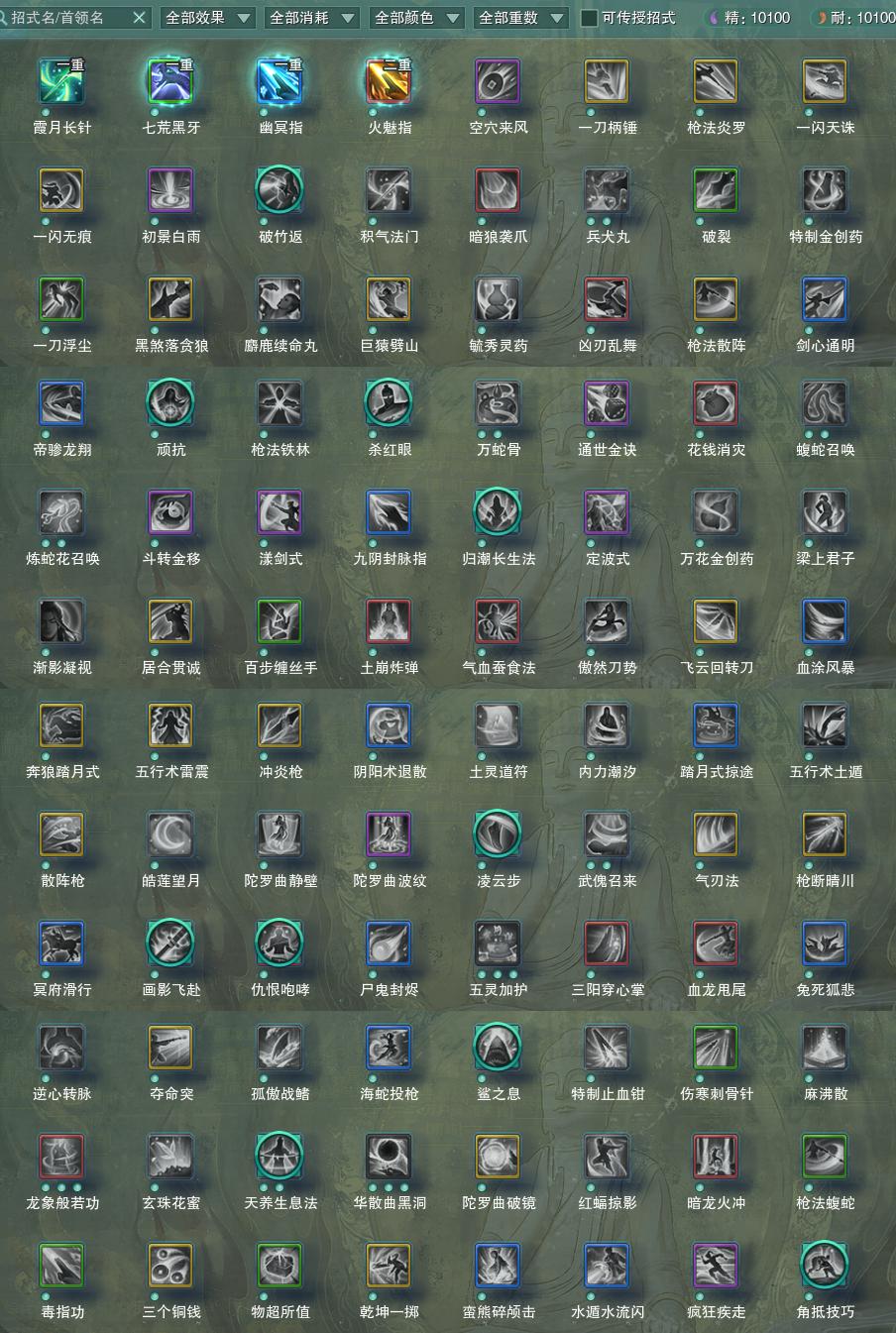Select the 画影飞赴 skill icon
896x1333 pixels.
(171, 944)
